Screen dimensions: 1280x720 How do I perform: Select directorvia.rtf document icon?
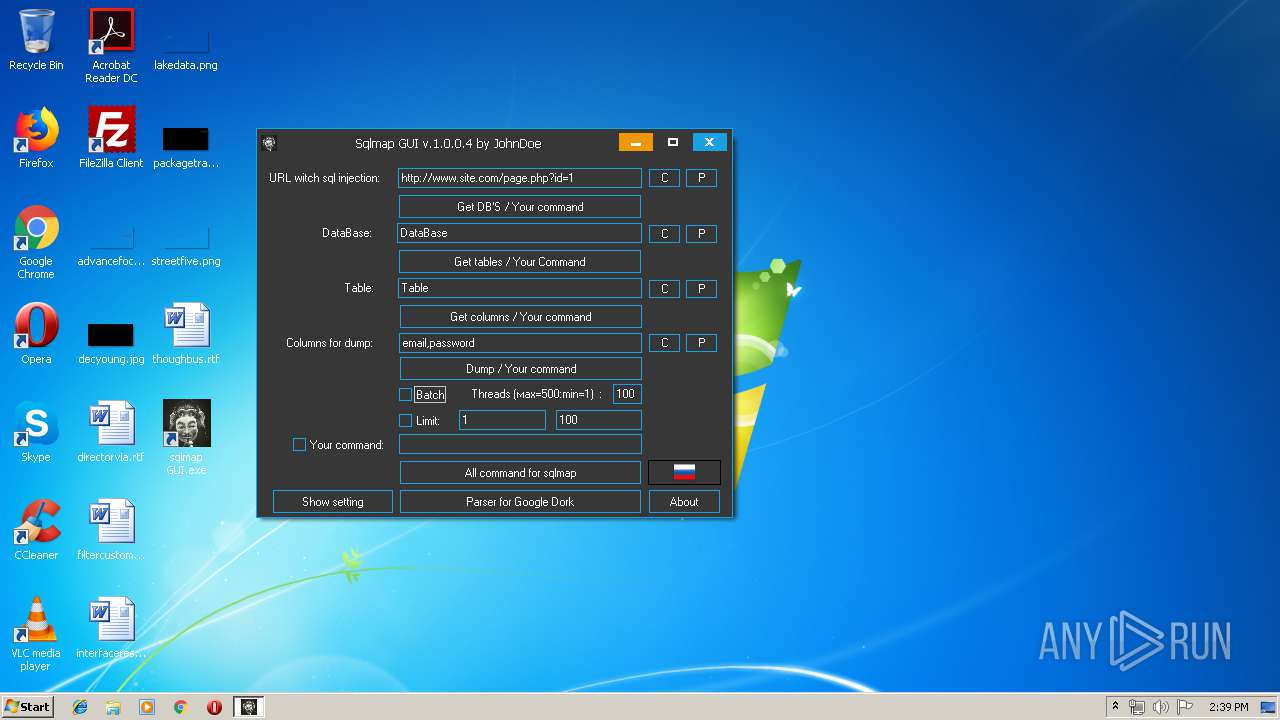111,432
